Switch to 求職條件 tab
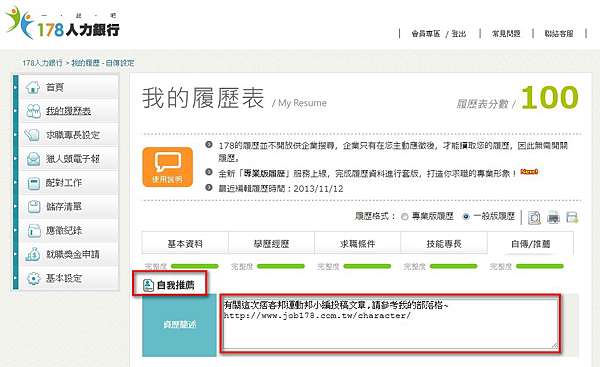600x367 pixels. pos(357,243)
